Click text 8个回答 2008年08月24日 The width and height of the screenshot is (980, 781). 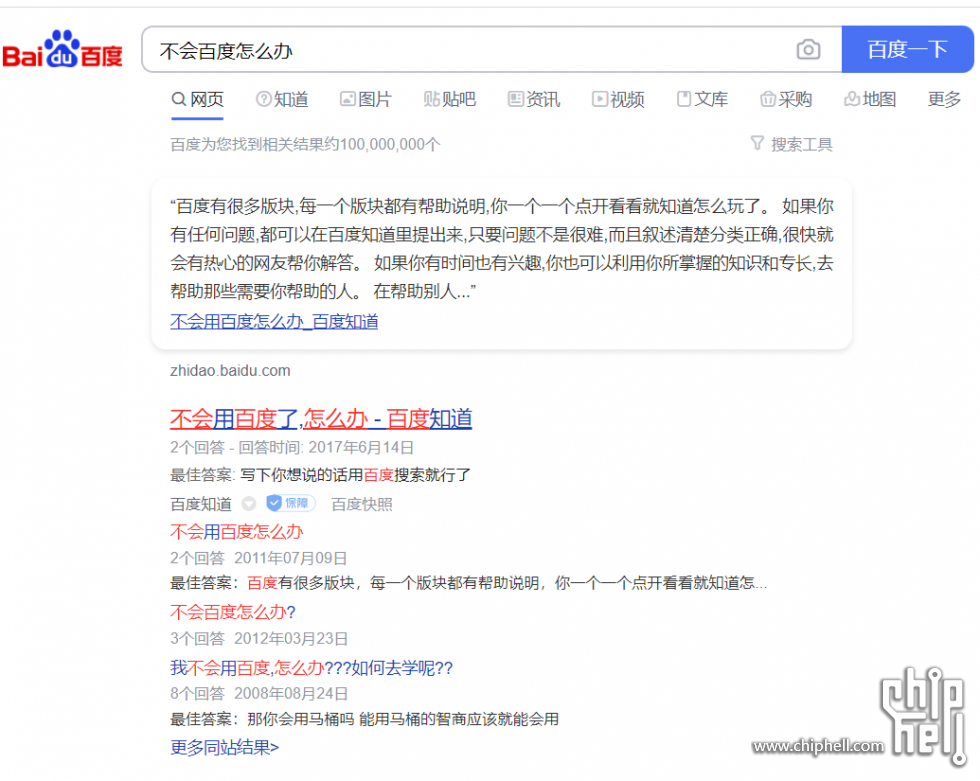[259, 693]
